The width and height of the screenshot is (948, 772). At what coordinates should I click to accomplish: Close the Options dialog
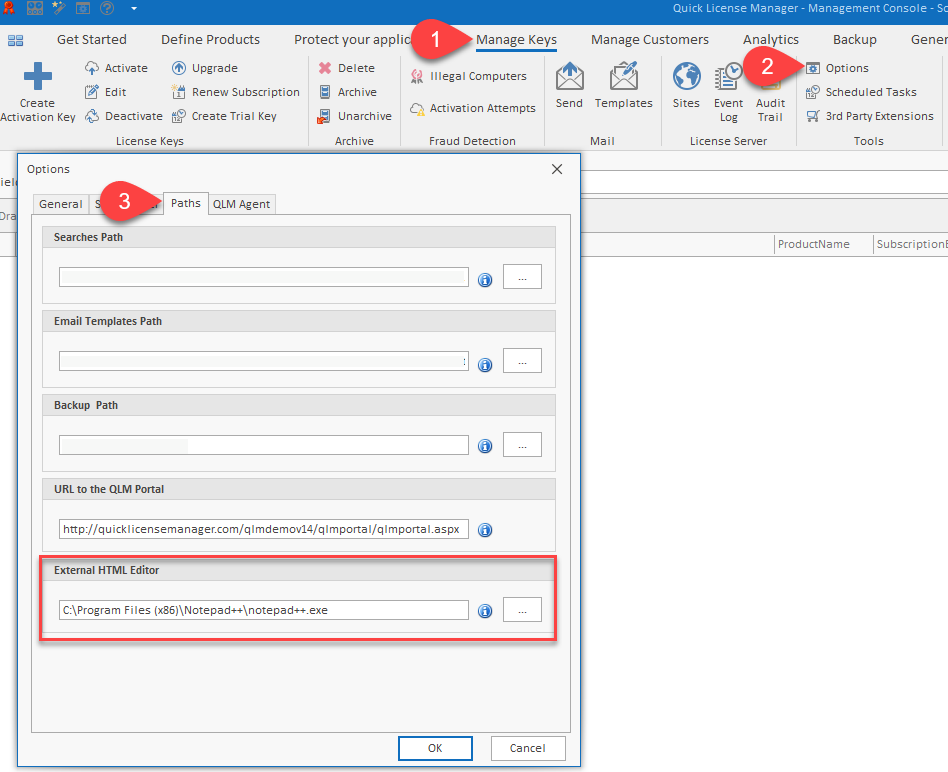[557, 169]
